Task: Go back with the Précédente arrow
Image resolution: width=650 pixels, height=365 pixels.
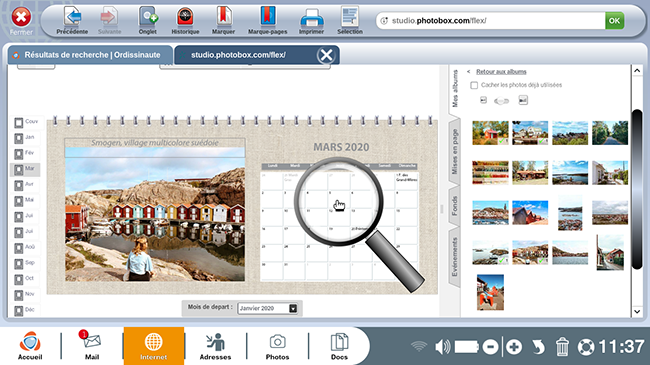Action: pos(72,21)
